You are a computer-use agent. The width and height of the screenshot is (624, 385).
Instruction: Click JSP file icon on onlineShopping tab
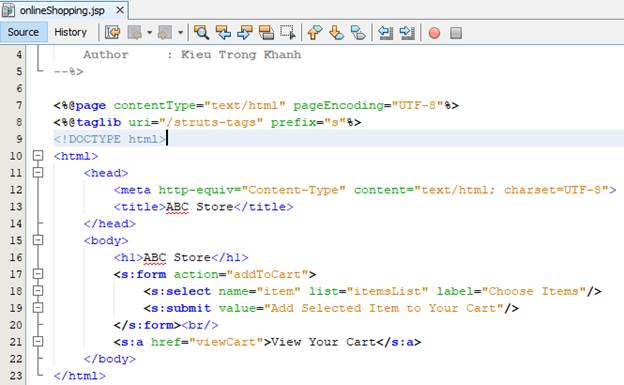pos(8,10)
